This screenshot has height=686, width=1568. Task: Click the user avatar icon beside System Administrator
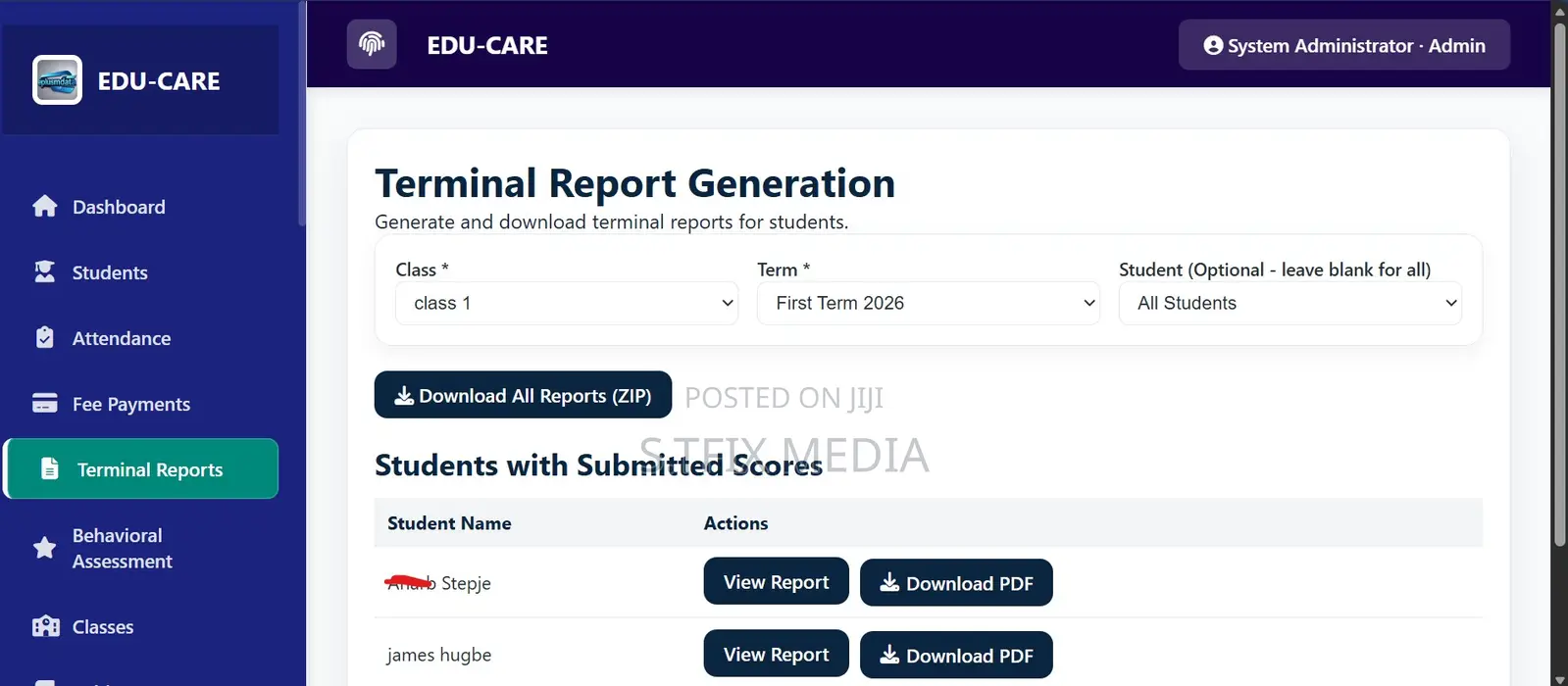(x=1213, y=45)
